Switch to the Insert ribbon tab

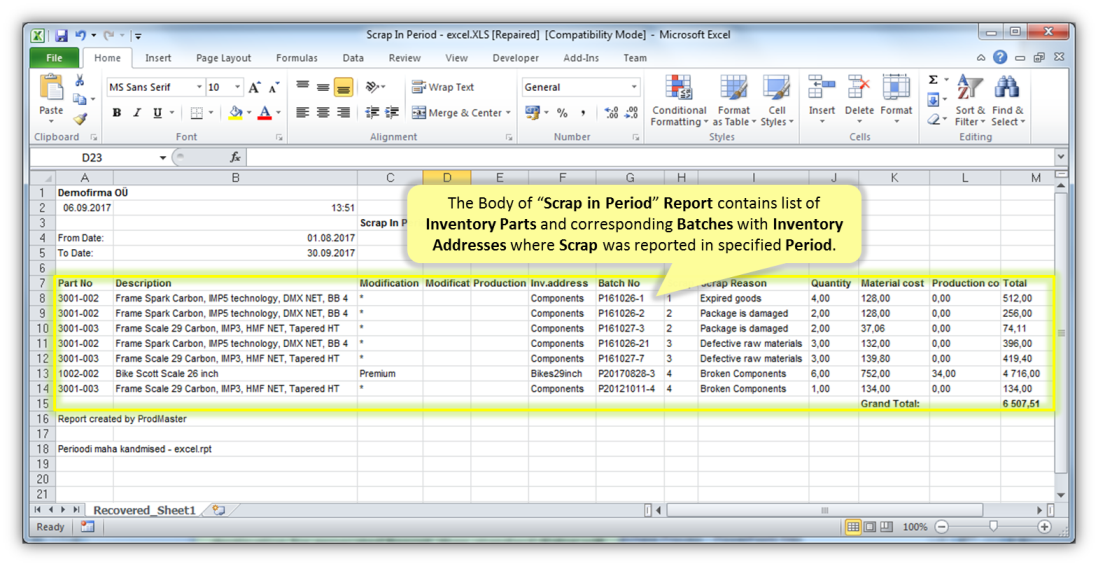coord(158,58)
